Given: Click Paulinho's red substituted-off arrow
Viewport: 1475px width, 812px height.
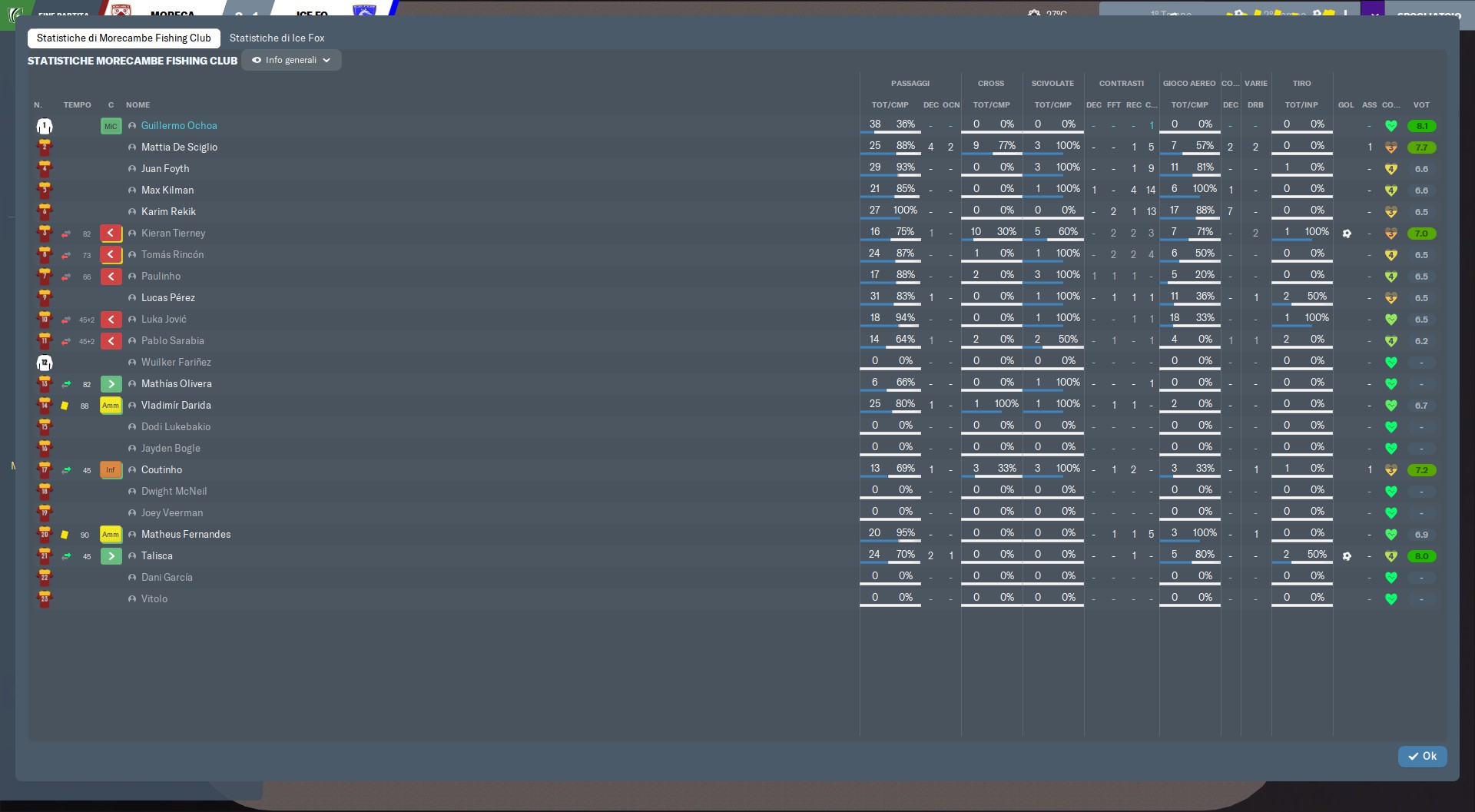Looking at the screenshot, I should (111, 277).
